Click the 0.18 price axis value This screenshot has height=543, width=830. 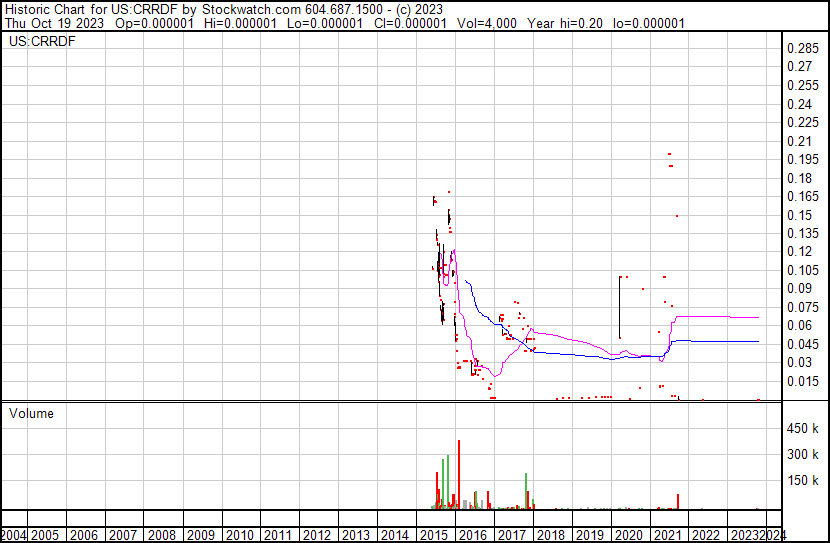(x=799, y=178)
